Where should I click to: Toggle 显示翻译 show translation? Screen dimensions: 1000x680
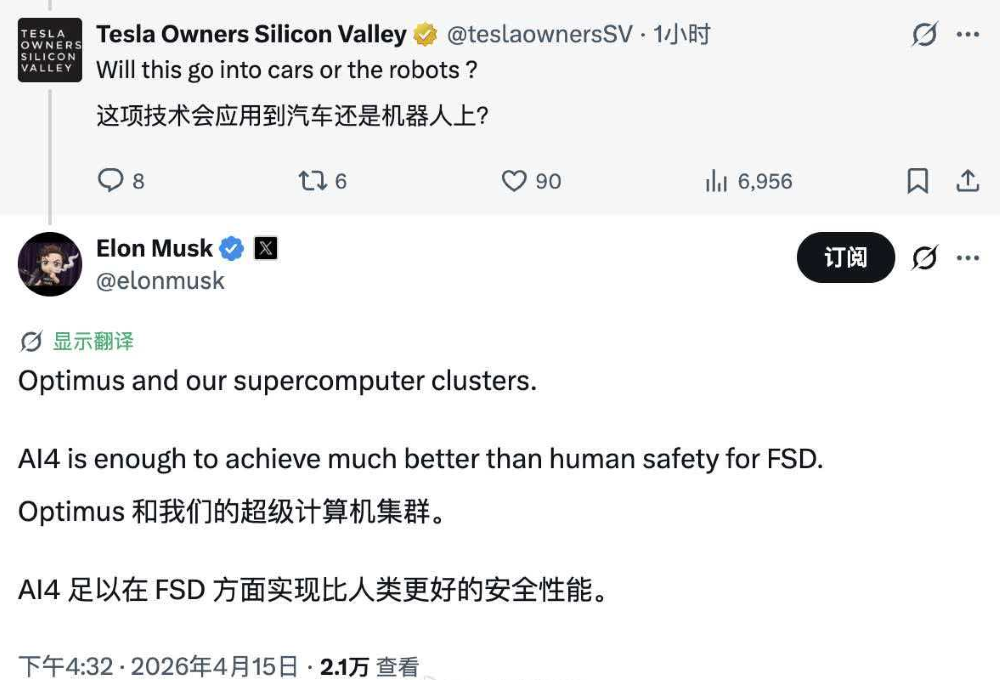point(78,341)
